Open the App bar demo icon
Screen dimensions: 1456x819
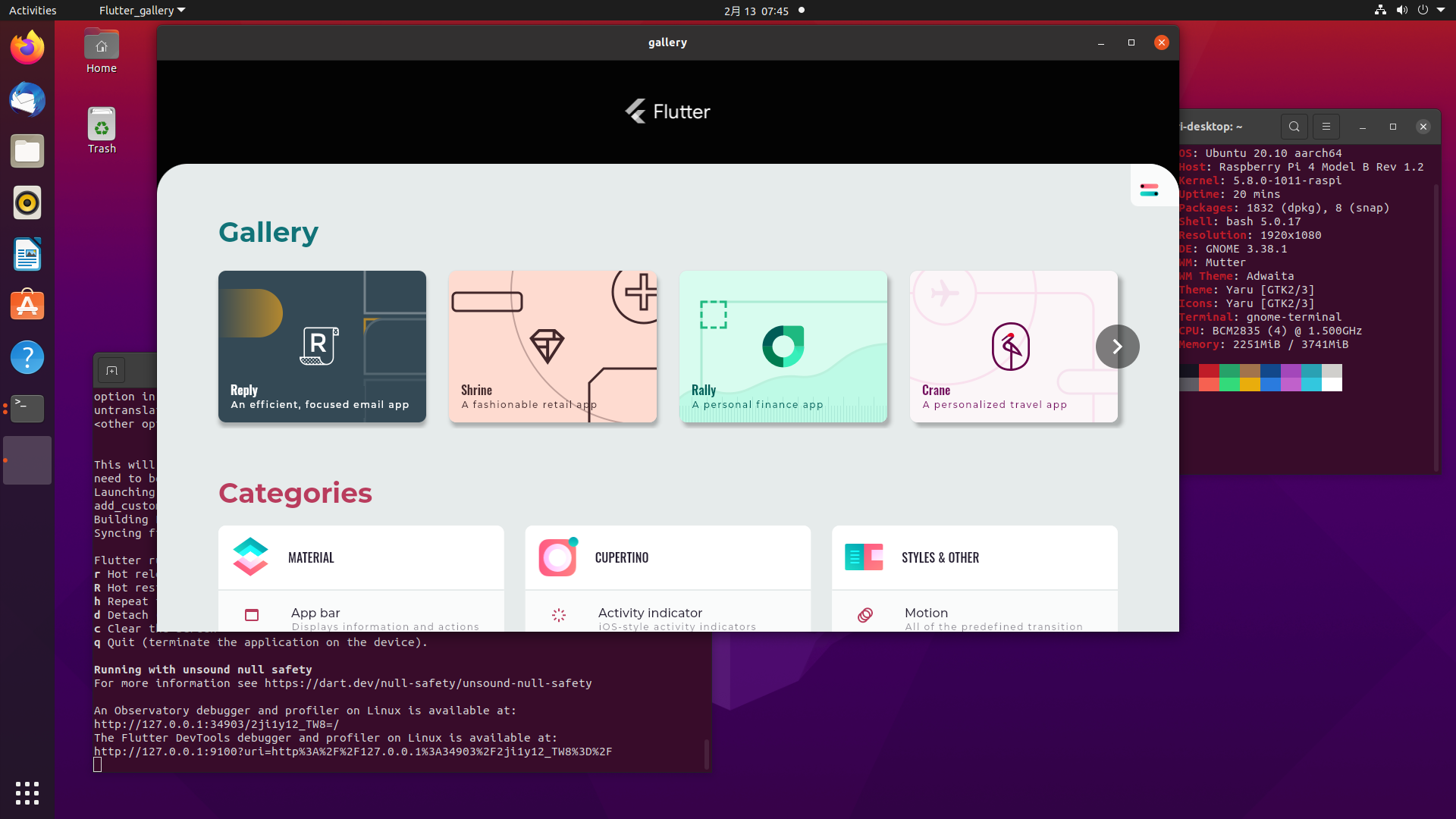point(251,615)
